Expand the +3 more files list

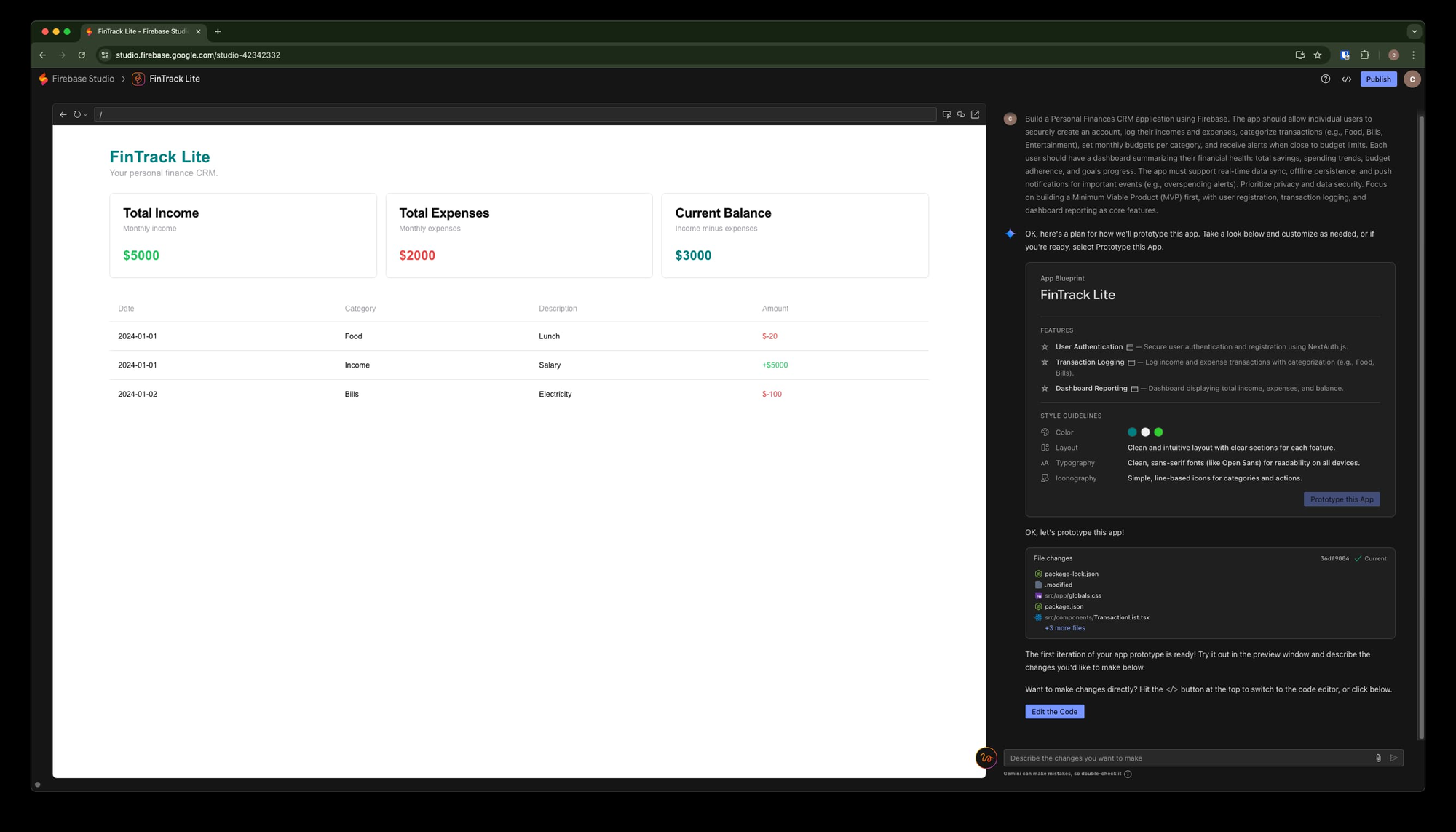[x=1064, y=627]
